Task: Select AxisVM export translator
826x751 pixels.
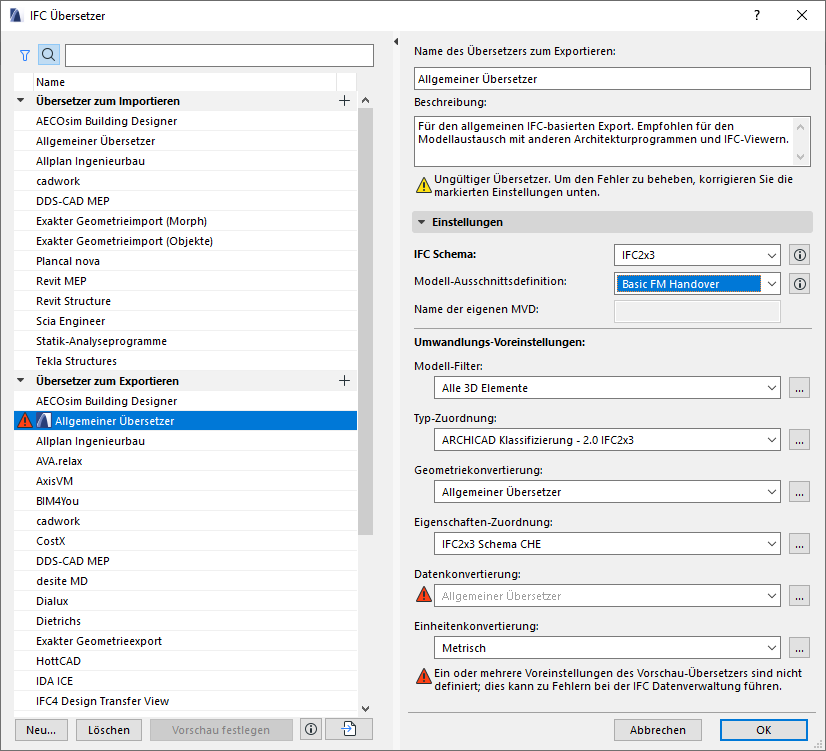Action: click(x=185, y=481)
